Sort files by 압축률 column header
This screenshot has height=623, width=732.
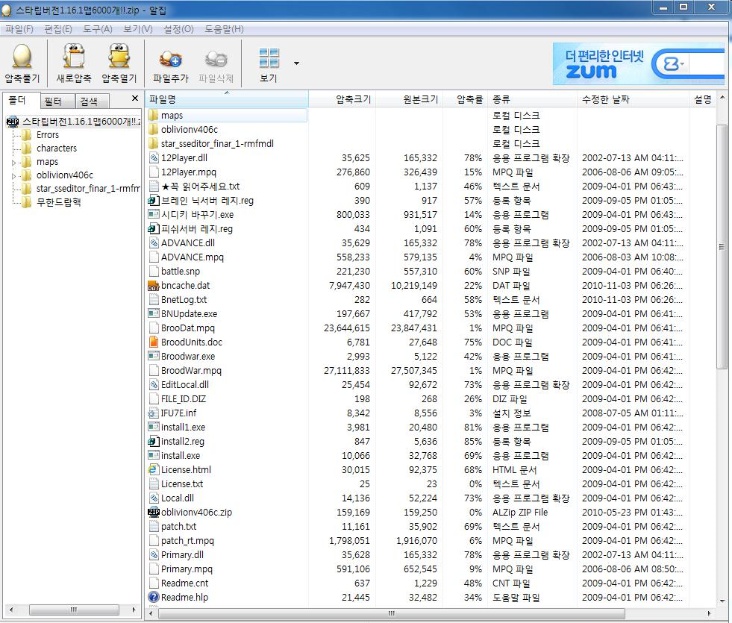coord(469,99)
